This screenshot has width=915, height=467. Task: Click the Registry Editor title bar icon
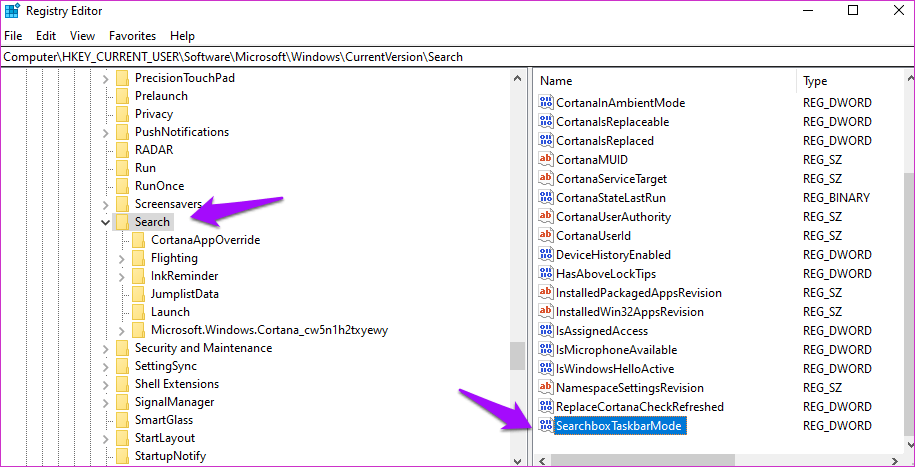[x=12, y=11]
